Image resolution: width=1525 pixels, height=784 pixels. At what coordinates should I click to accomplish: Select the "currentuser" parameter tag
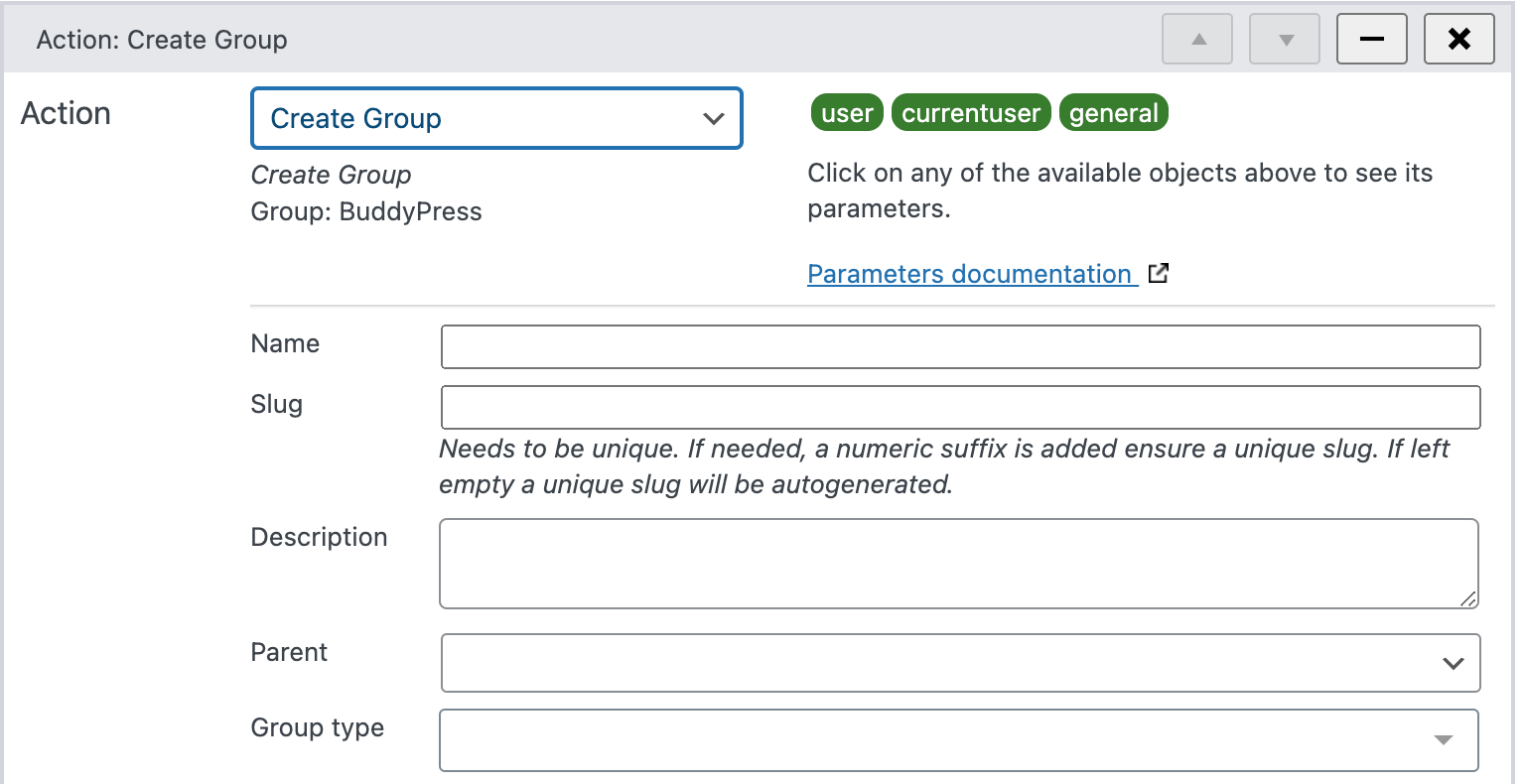(x=971, y=112)
